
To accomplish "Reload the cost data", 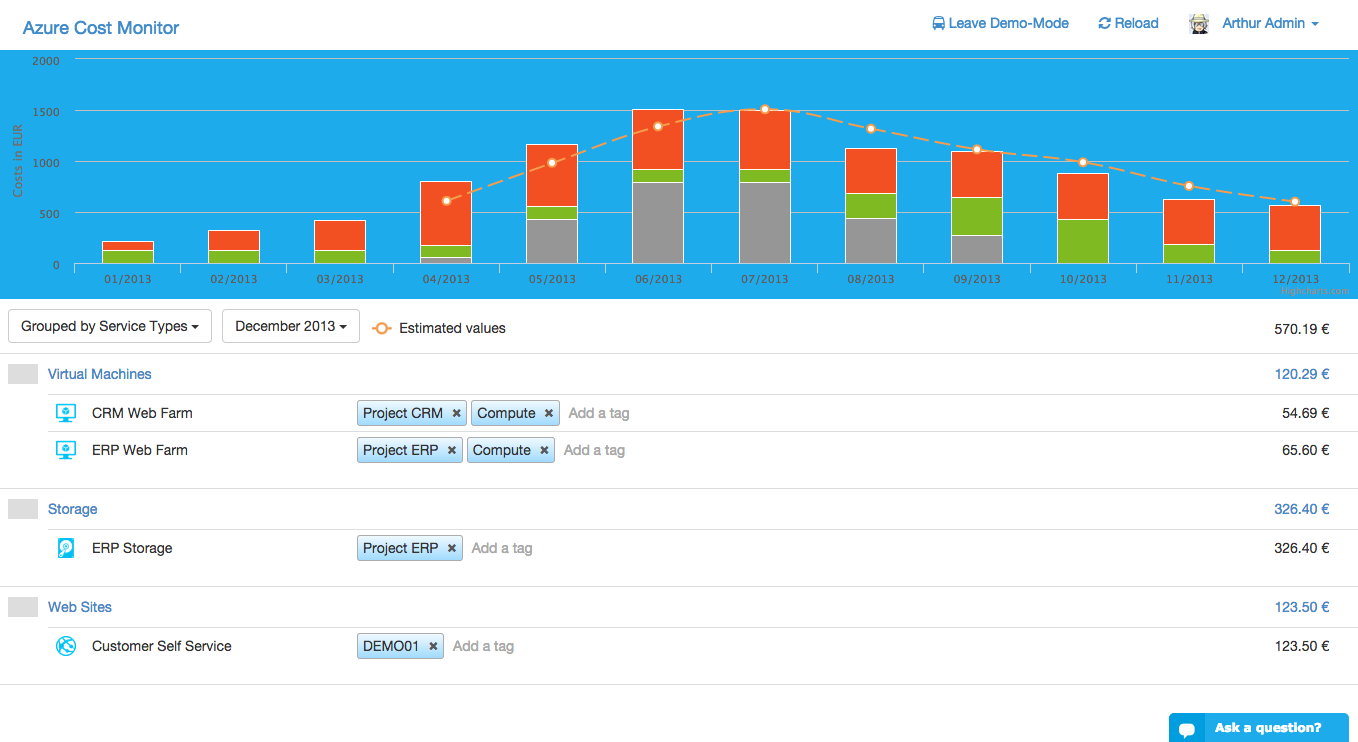I will click(x=1128, y=23).
